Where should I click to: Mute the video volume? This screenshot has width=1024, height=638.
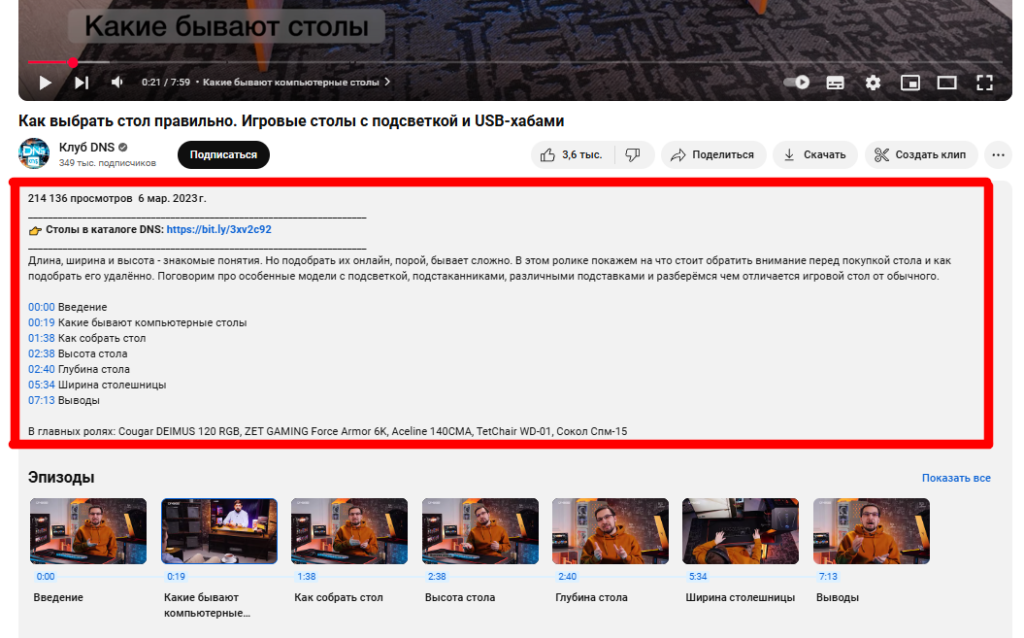(x=118, y=82)
